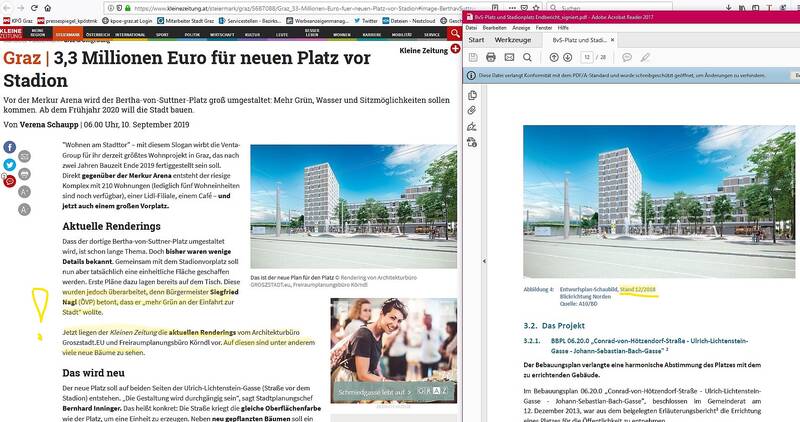
Task: Open Fenster menu in Acrobat
Action: (x=543, y=28)
